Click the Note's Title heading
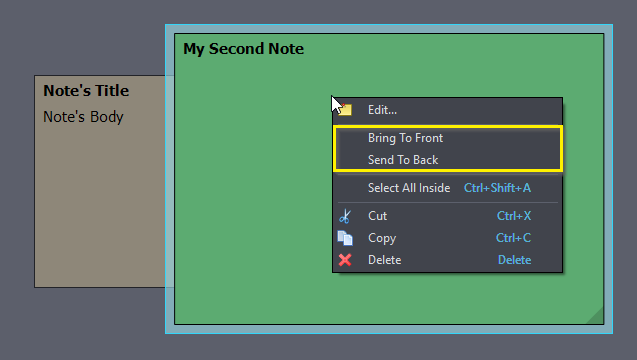 (86, 91)
